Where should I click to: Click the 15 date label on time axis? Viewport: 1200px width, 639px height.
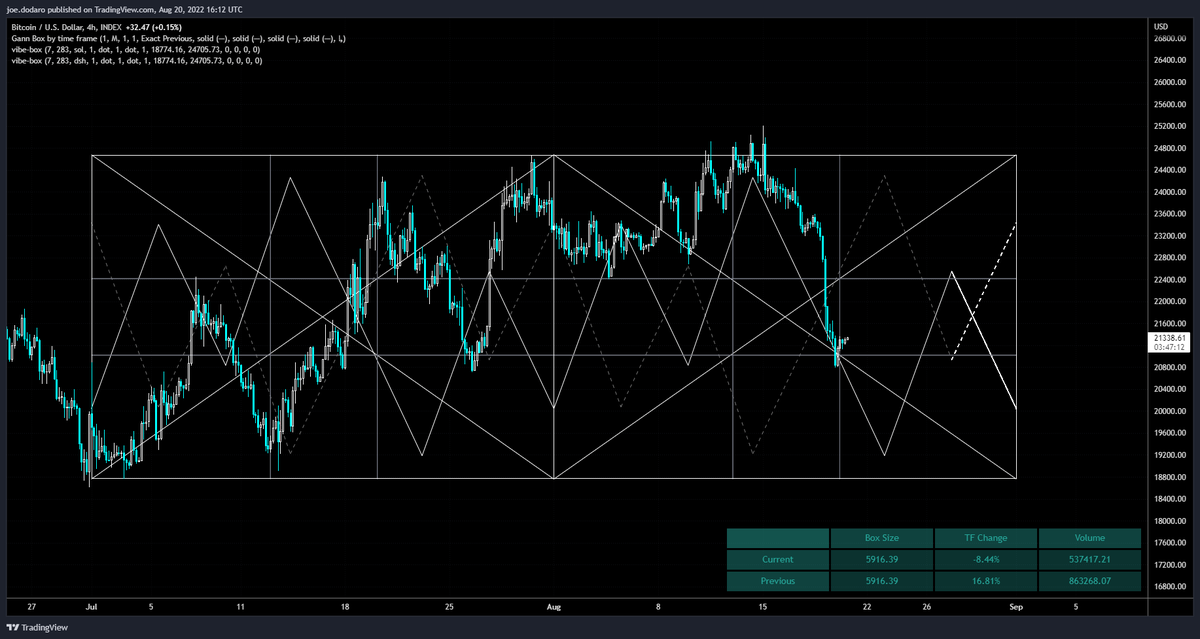pos(763,606)
